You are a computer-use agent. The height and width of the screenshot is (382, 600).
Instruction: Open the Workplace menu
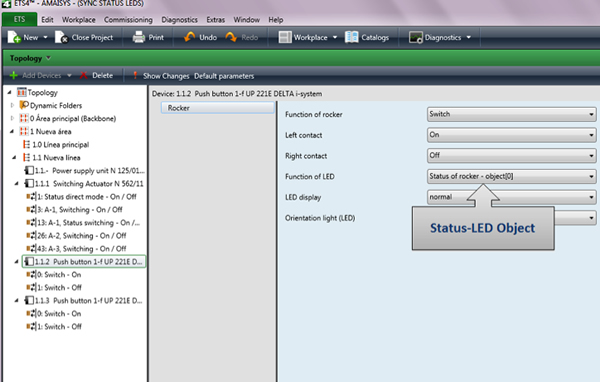(x=78, y=20)
